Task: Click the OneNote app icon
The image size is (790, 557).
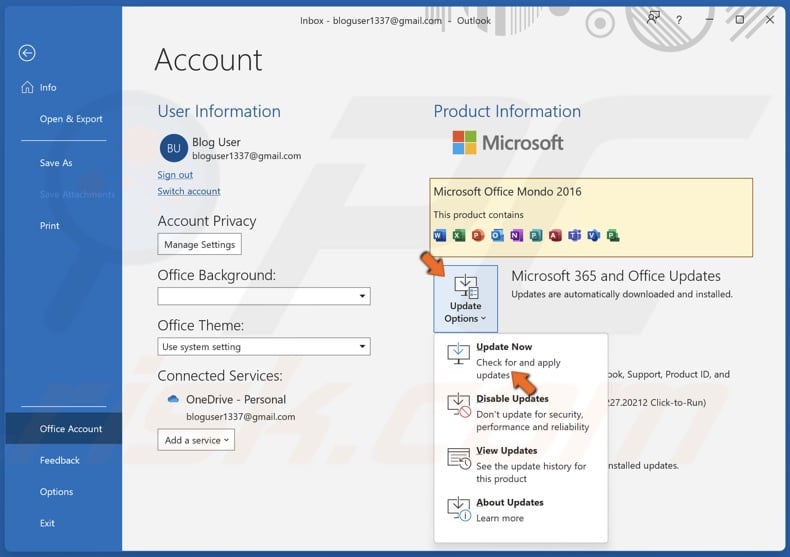Action: (517, 236)
